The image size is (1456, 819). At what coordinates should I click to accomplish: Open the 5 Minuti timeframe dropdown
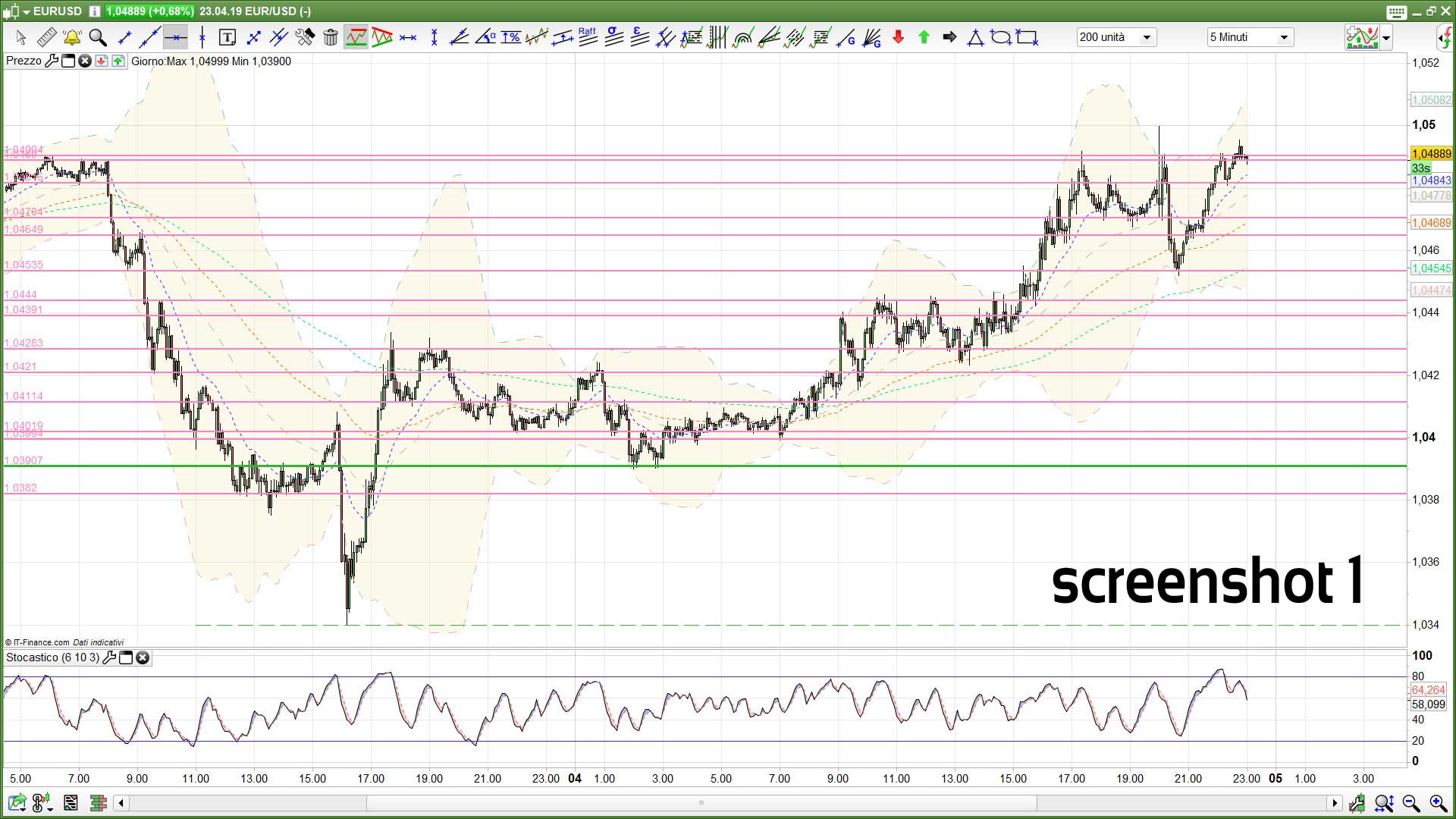click(1284, 37)
